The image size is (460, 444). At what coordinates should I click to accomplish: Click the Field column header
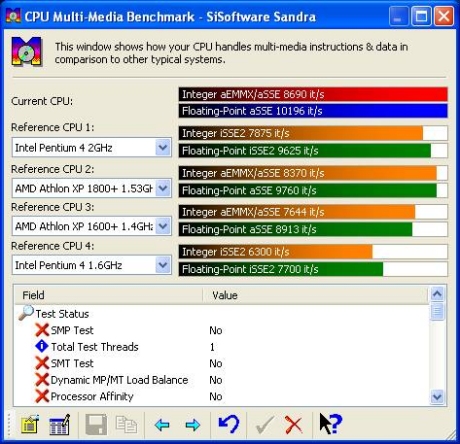108,295
